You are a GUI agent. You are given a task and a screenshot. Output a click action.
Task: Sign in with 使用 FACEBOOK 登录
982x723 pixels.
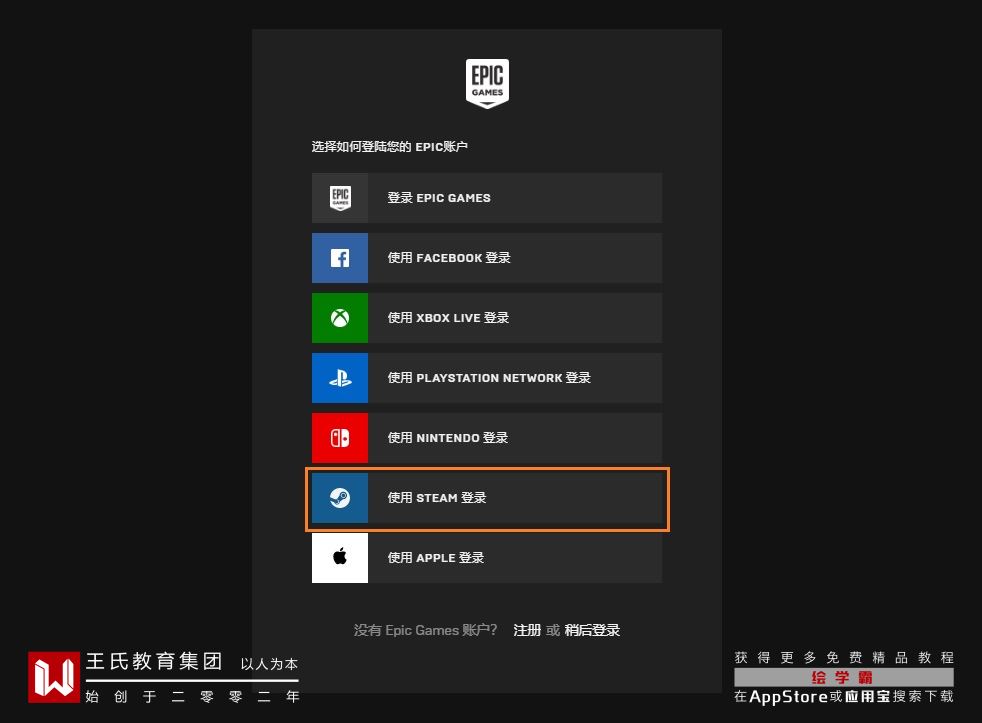(x=487, y=258)
